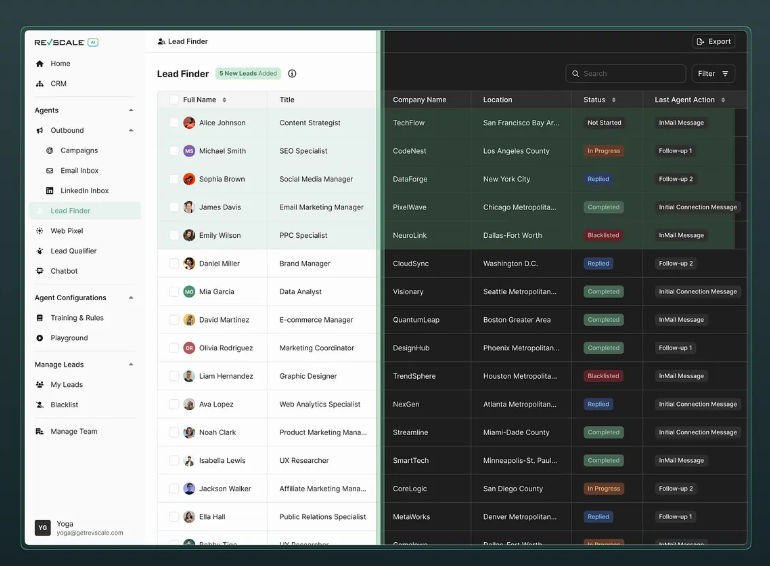Tick the checkbox for Sophia Brown

coord(173,179)
